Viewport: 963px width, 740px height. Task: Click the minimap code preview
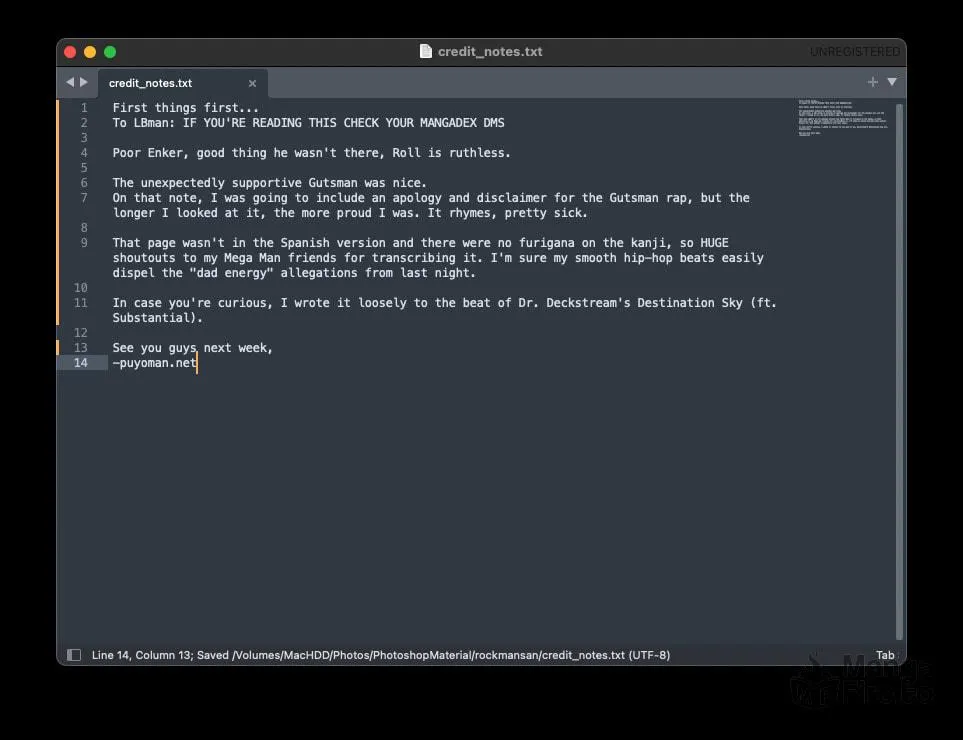[843, 117]
